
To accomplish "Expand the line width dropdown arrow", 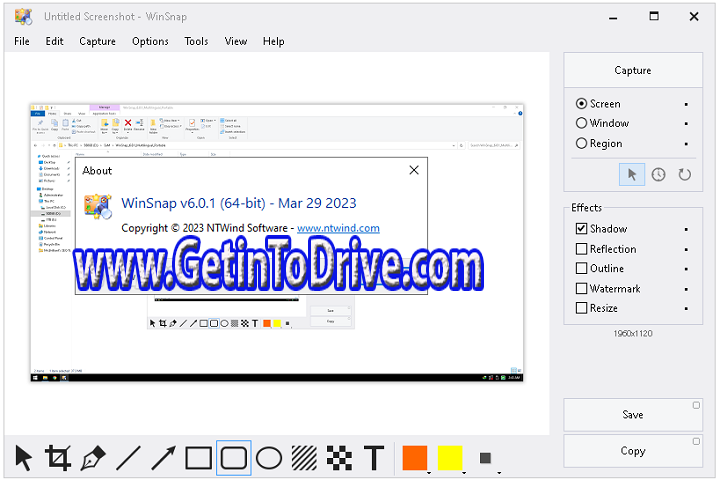I will 499,473.
